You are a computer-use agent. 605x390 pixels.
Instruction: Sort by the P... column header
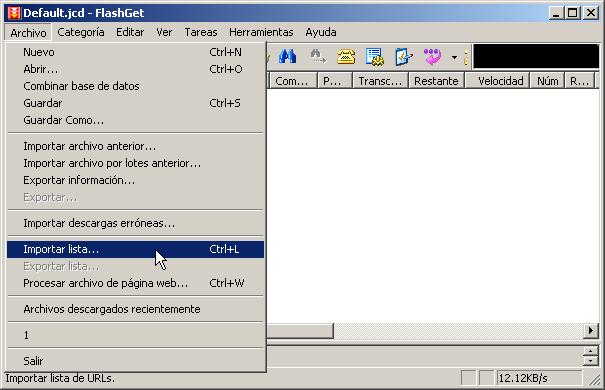point(335,81)
